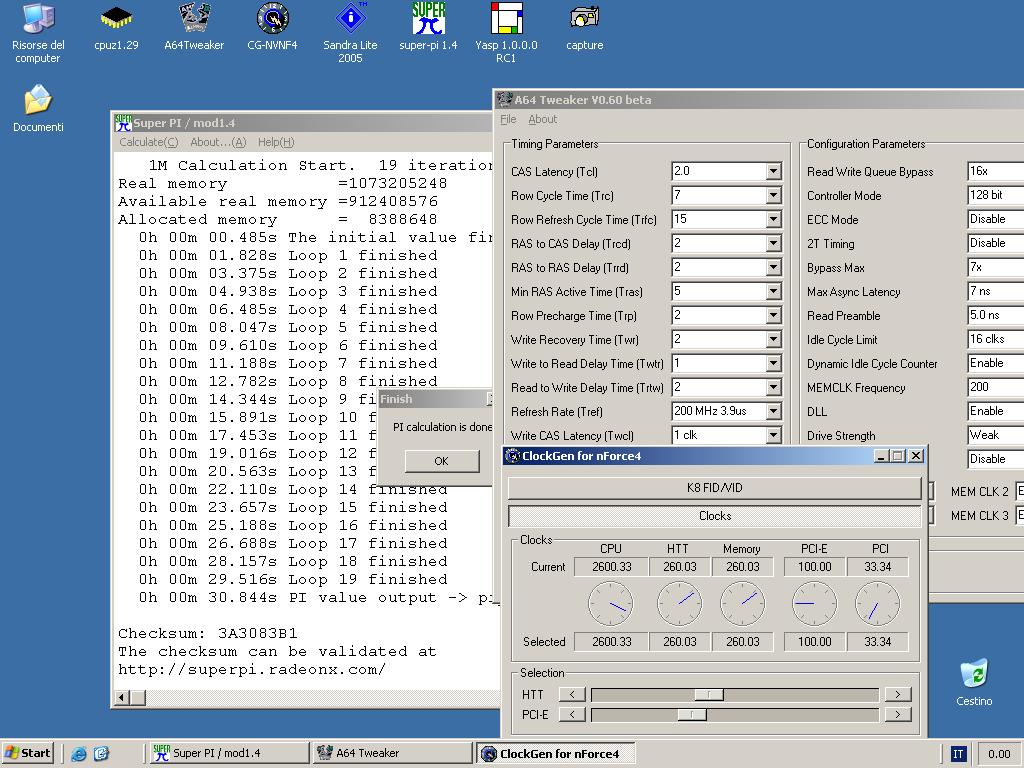Click Super PI horizontal scrollbar left arrow
Screen dimensions: 1024x768
coord(122,697)
